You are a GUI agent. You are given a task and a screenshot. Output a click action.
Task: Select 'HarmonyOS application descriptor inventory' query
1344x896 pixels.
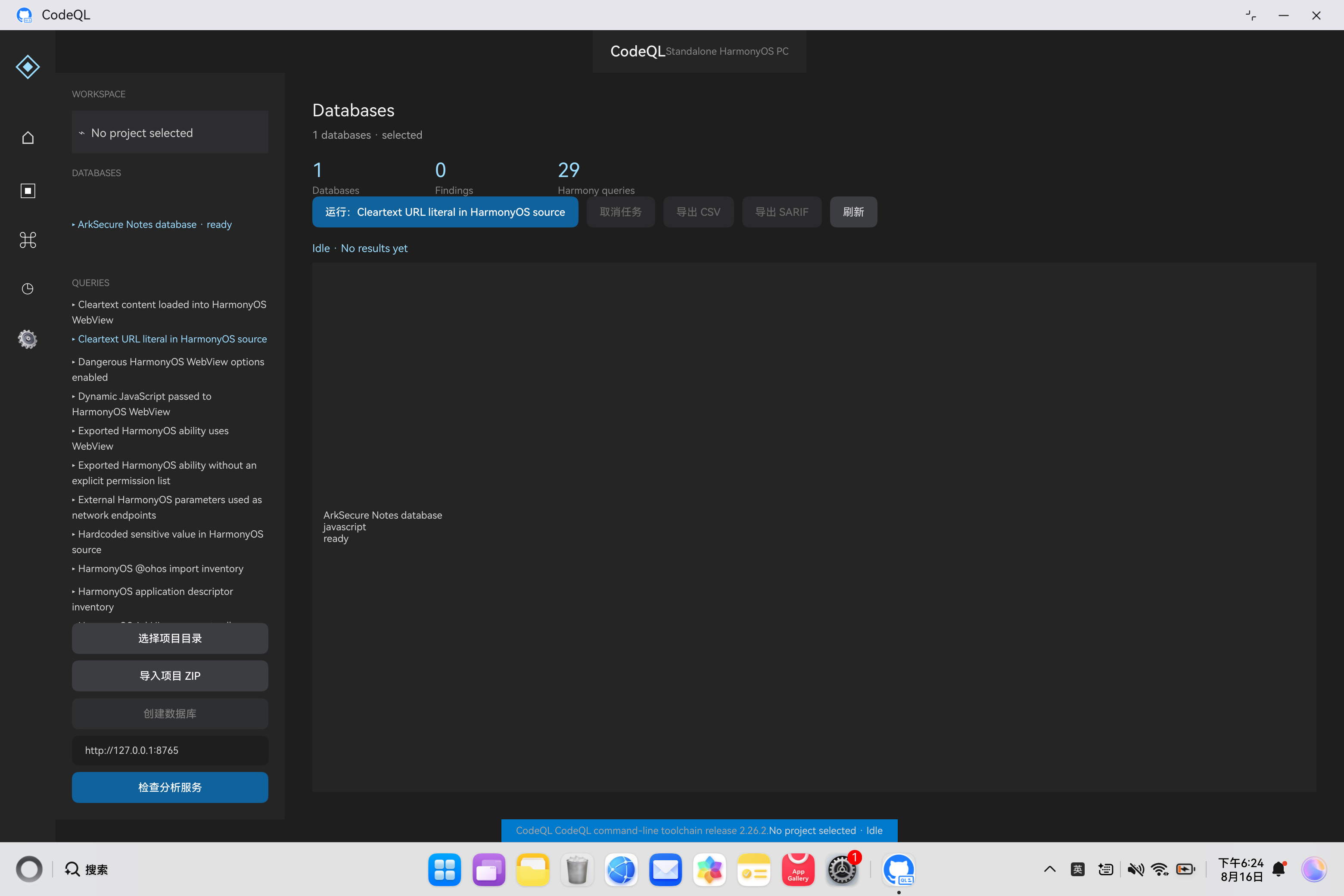[152, 599]
